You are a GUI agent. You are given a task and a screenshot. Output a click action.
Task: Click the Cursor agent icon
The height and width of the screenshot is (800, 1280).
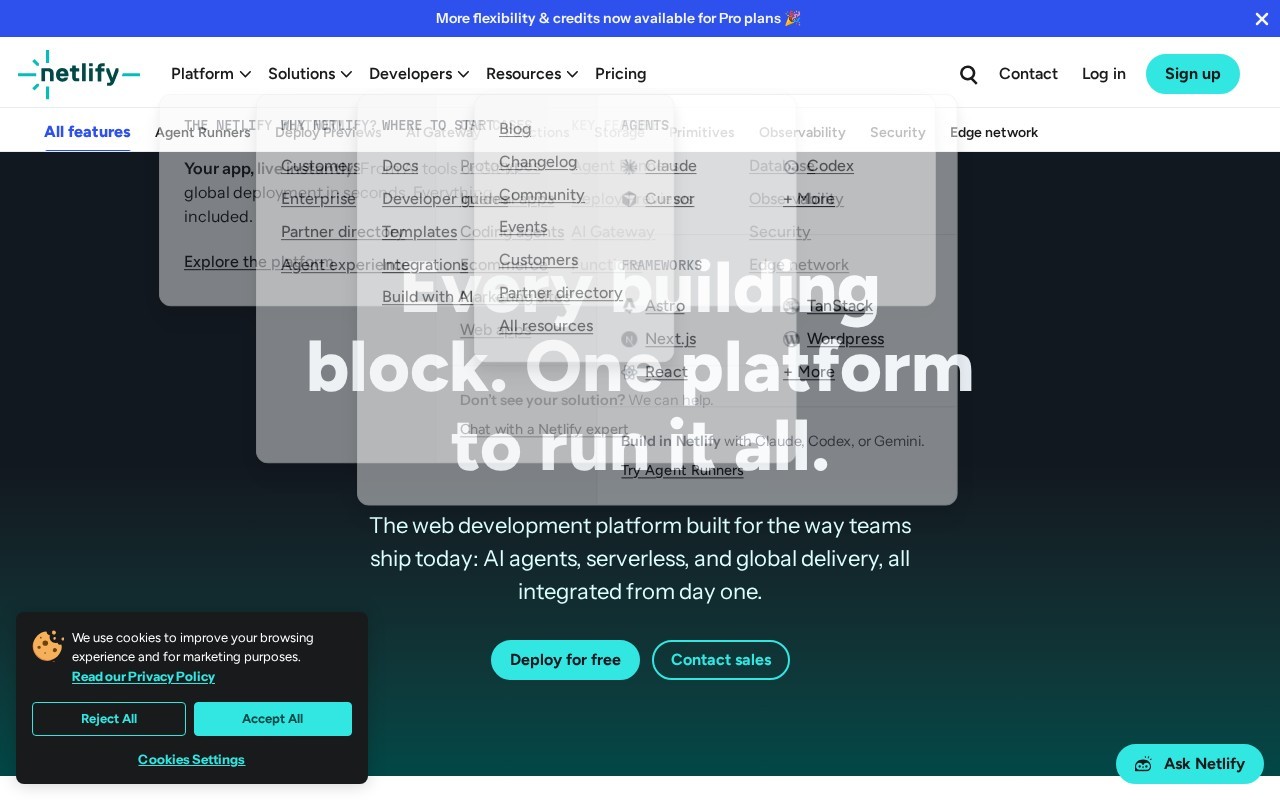(x=629, y=199)
